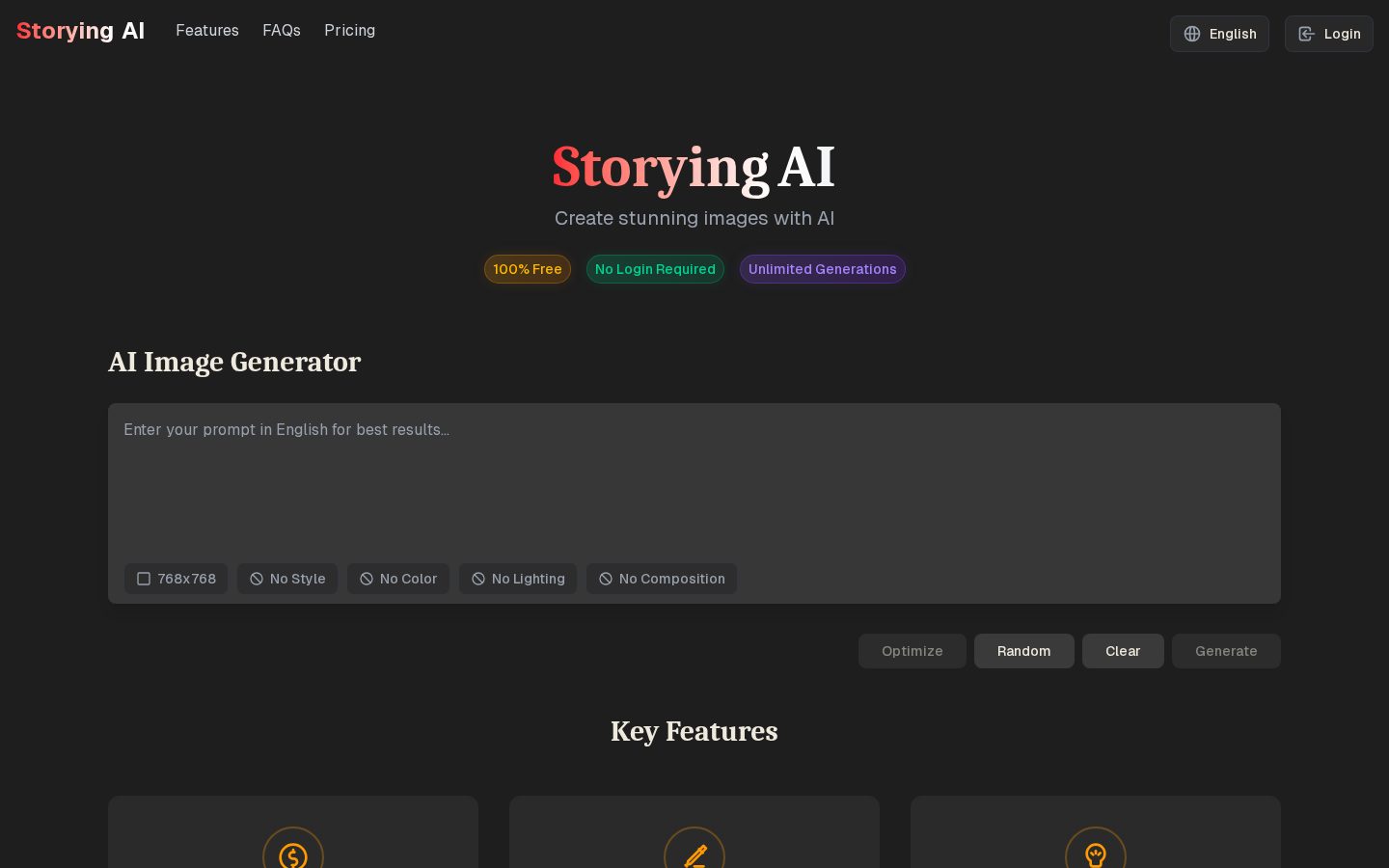Open the No Lighting dropdown
Viewport: 1389px width, 868px height.
point(518,579)
